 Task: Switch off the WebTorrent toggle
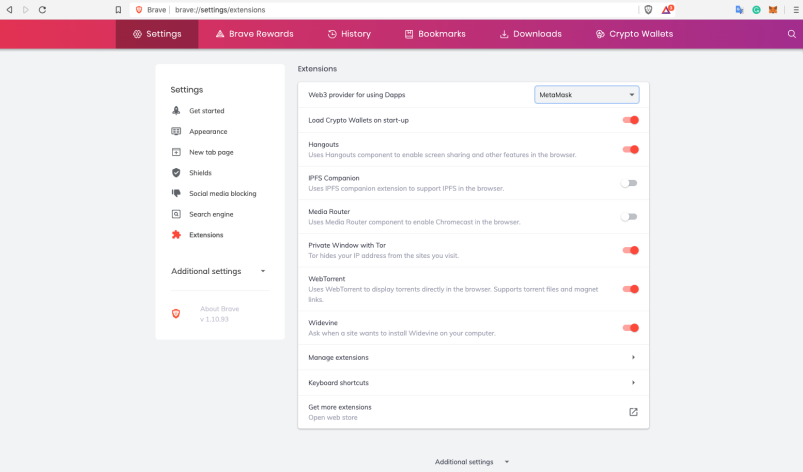pos(630,289)
